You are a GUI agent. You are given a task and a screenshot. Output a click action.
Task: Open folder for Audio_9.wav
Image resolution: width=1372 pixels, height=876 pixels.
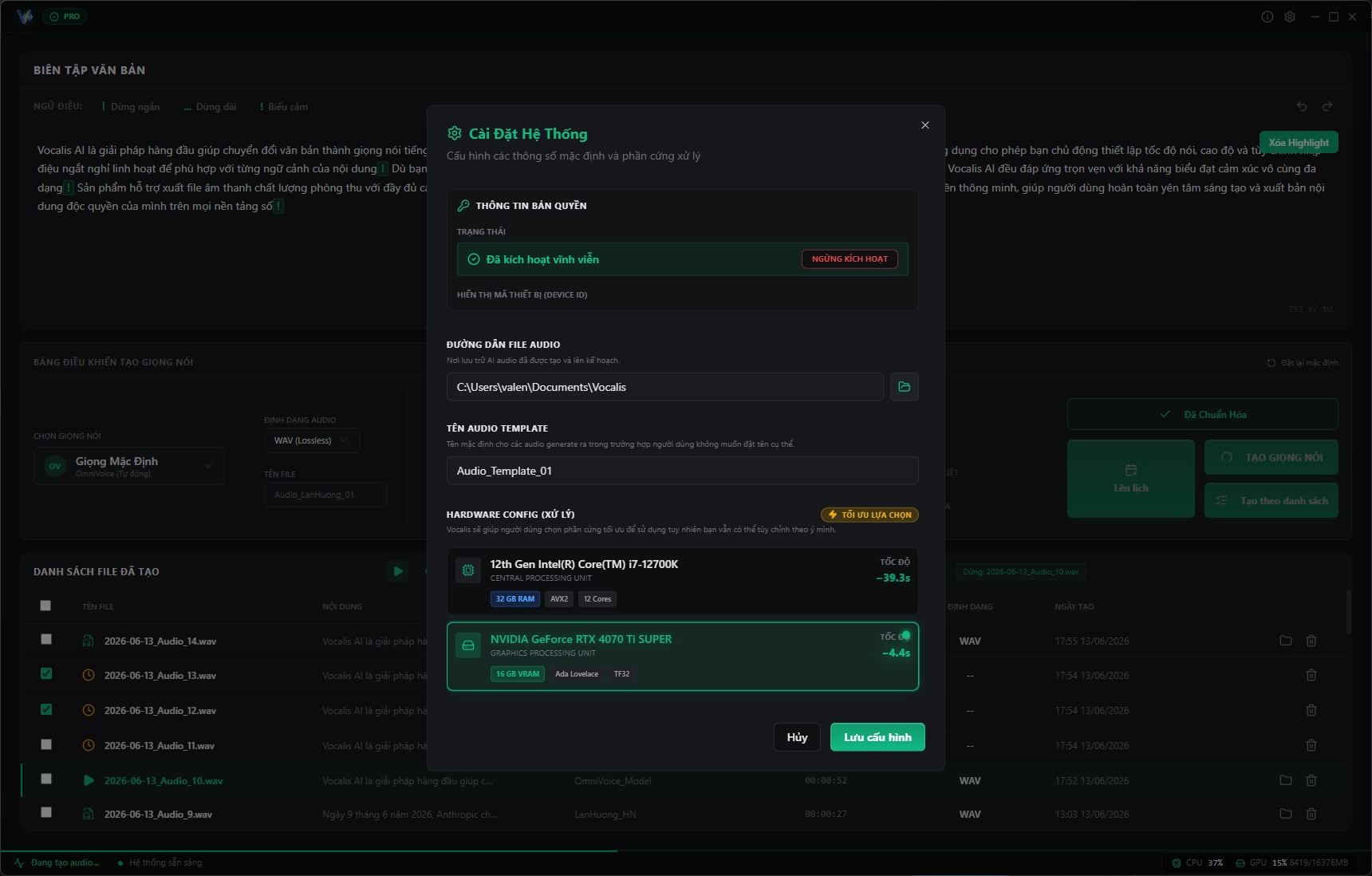click(x=1286, y=814)
